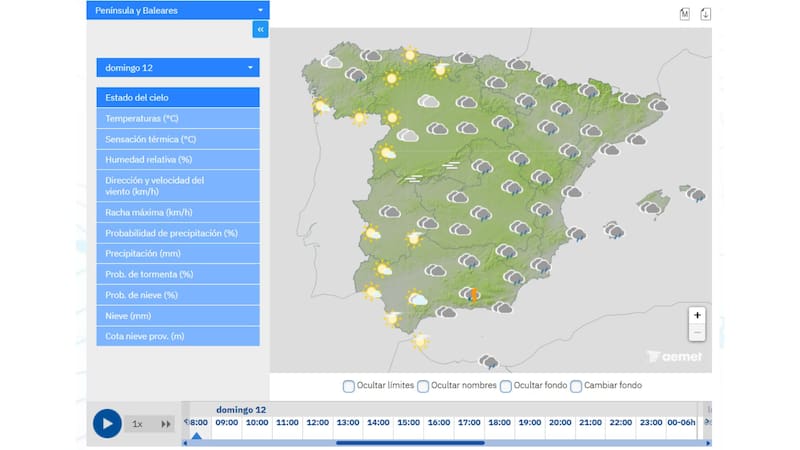Choose Prob. de tormenta (%)
Image resolution: width=800 pixels, height=450 pixels.
click(178, 274)
